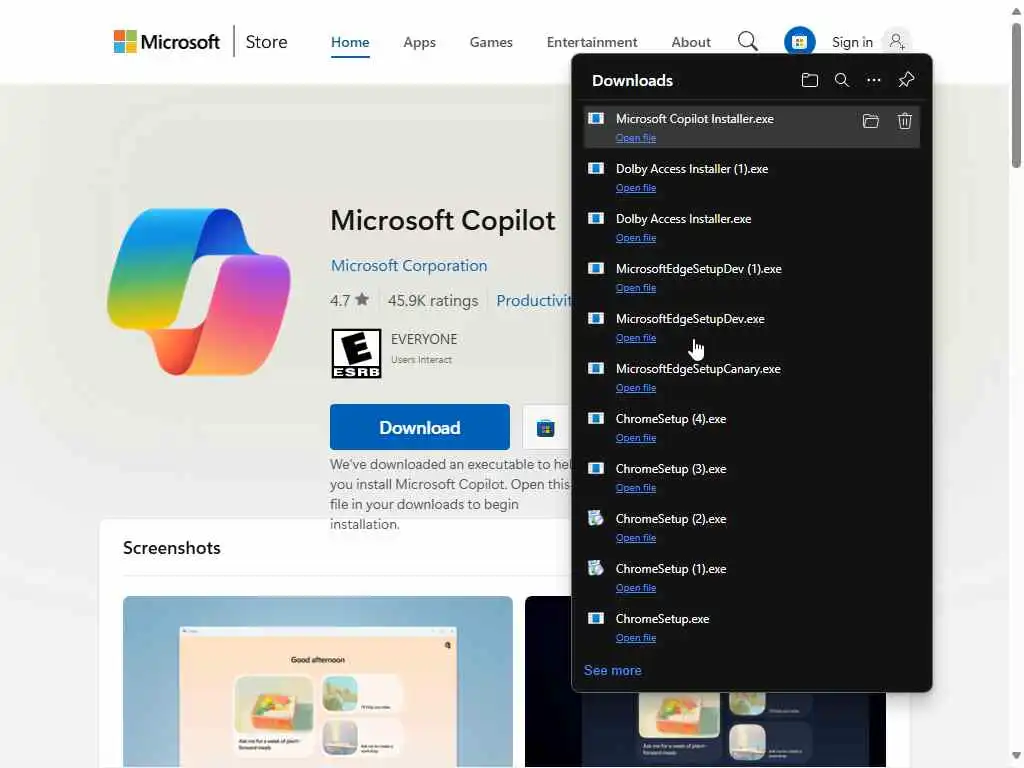
Task: Show Microsoft Copilot Installer.exe in folder
Action: coord(871,121)
